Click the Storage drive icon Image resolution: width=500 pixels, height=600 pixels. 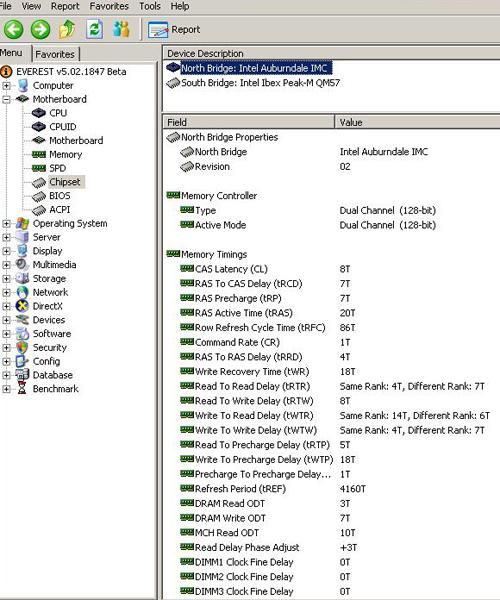coord(22,279)
